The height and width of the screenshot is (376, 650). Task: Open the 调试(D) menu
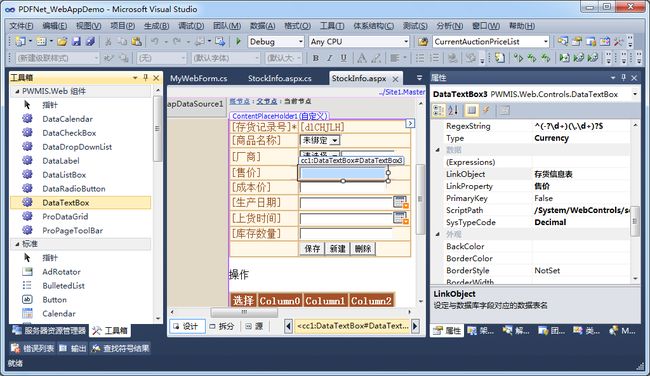pyautogui.click(x=191, y=26)
